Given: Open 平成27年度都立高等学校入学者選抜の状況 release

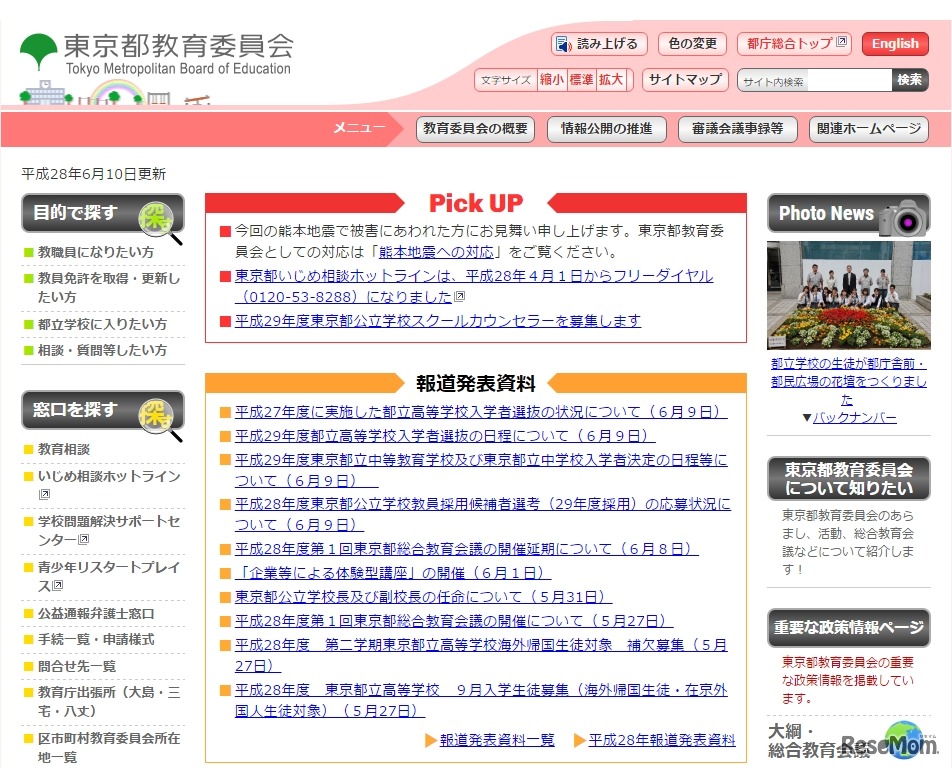Looking at the screenshot, I should point(481,412).
